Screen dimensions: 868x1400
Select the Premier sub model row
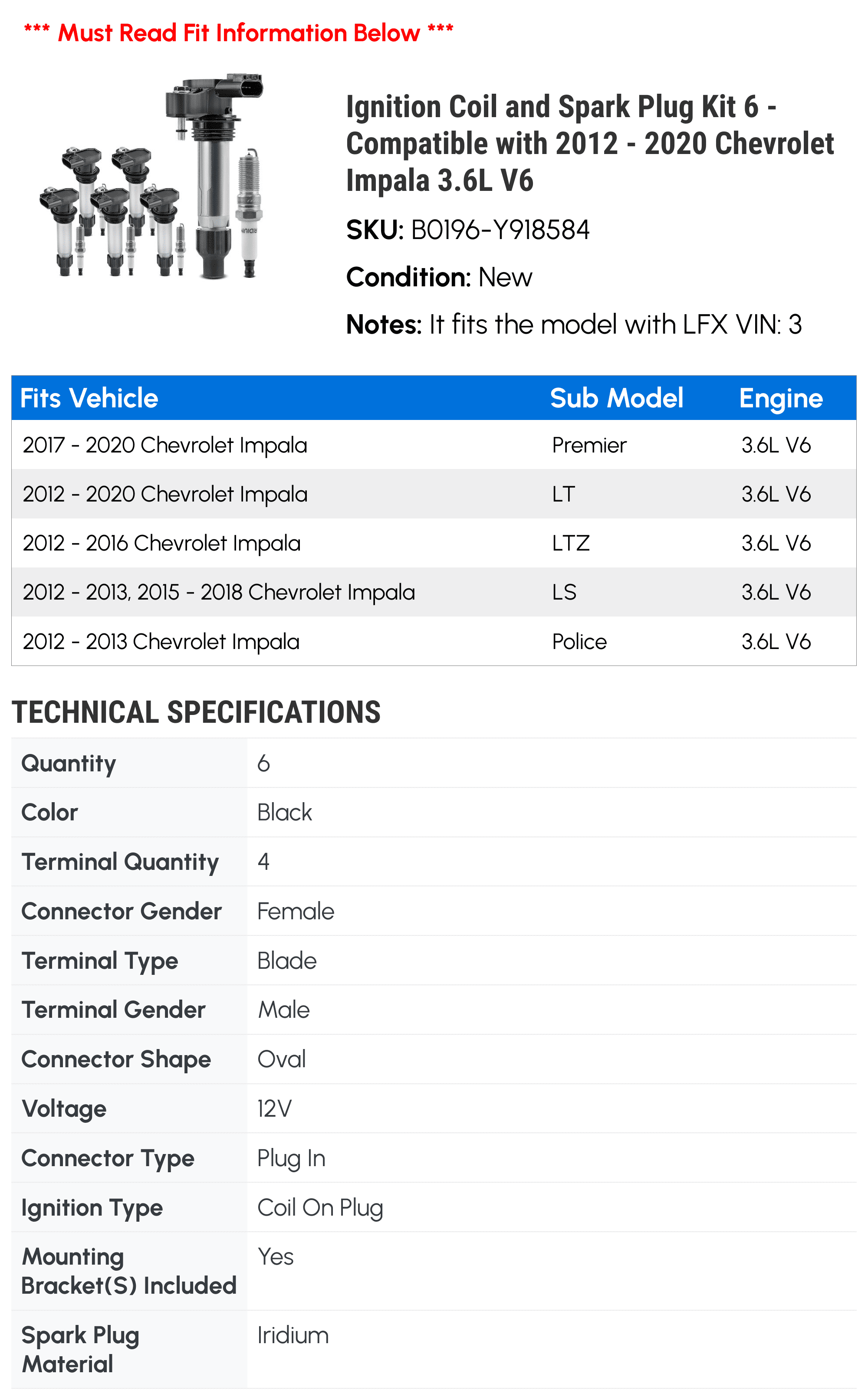pyautogui.click(x=434, y=445)
